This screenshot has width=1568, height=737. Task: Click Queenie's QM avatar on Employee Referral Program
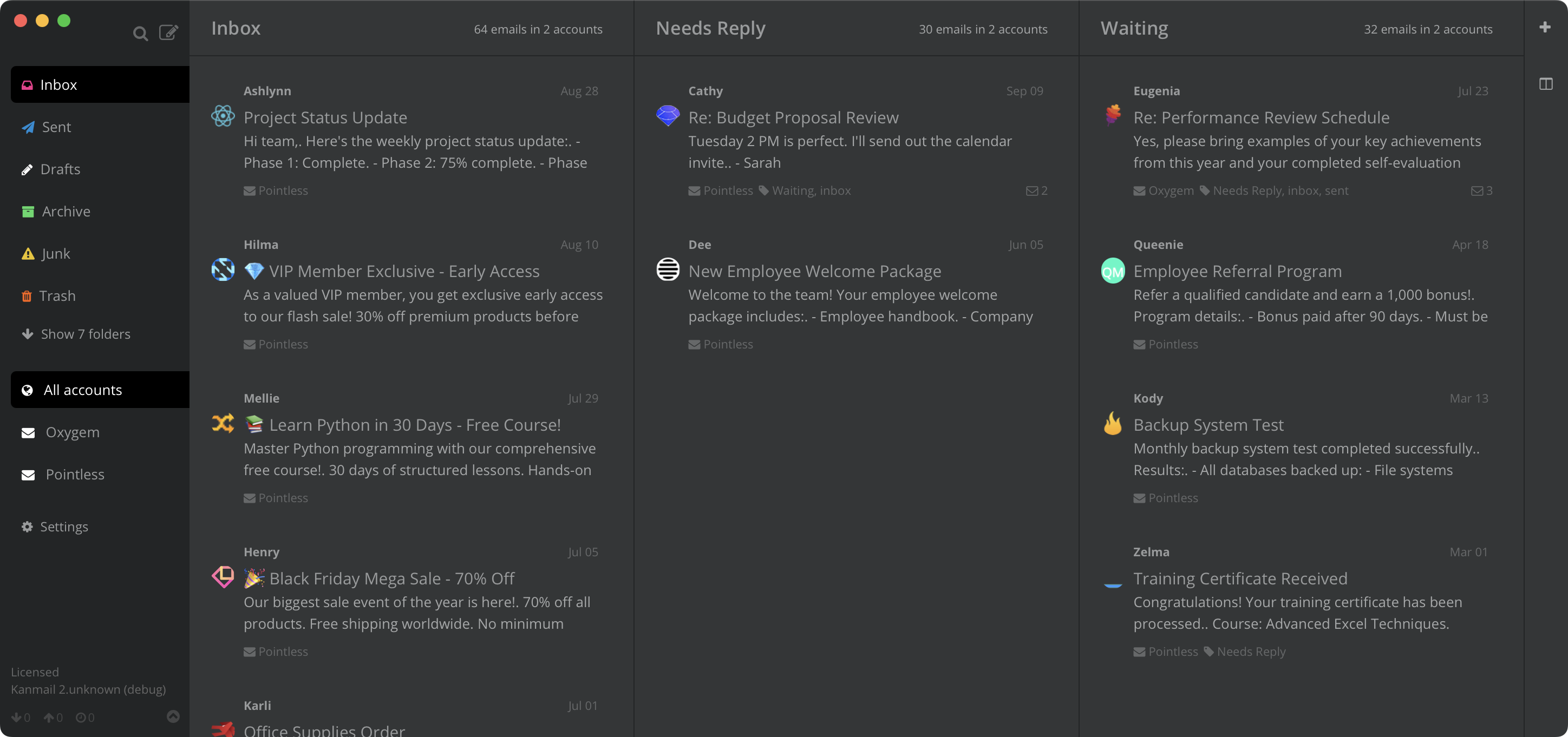pyautogui.click(x=1113, y=272)
